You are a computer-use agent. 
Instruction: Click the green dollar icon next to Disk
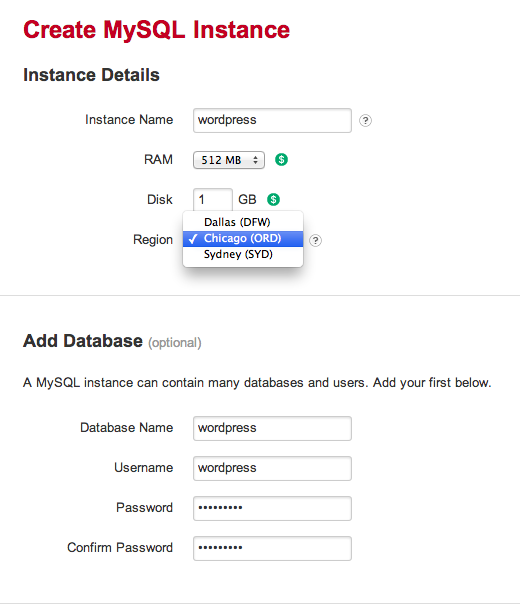[x=273, y=199]
